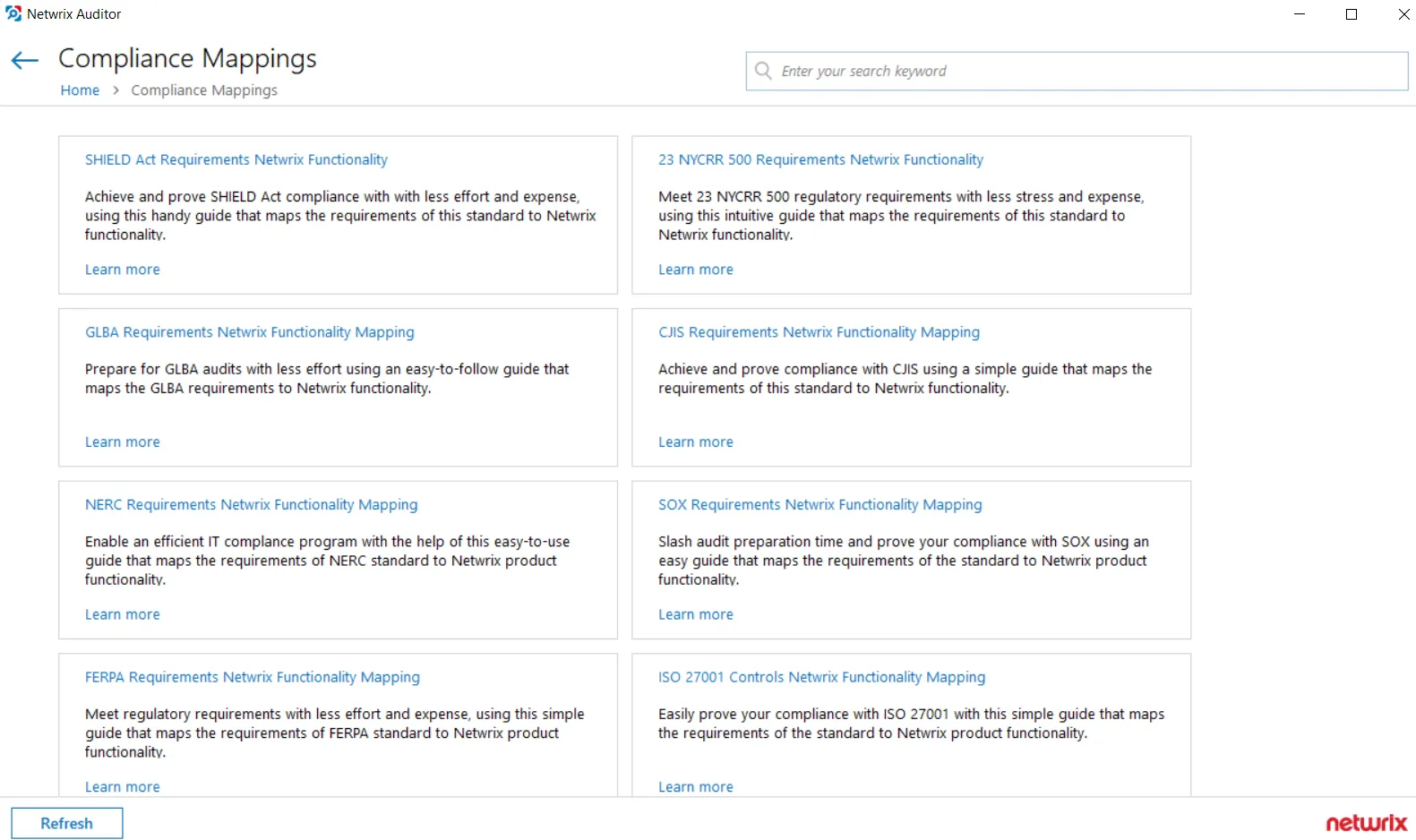Click the Refresh button

tap(67, 823)
